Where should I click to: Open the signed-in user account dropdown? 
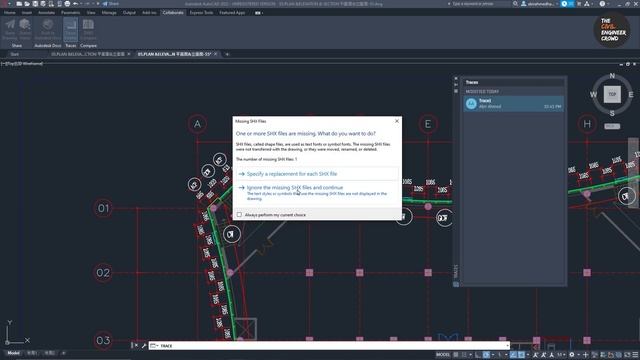point(539,4)
